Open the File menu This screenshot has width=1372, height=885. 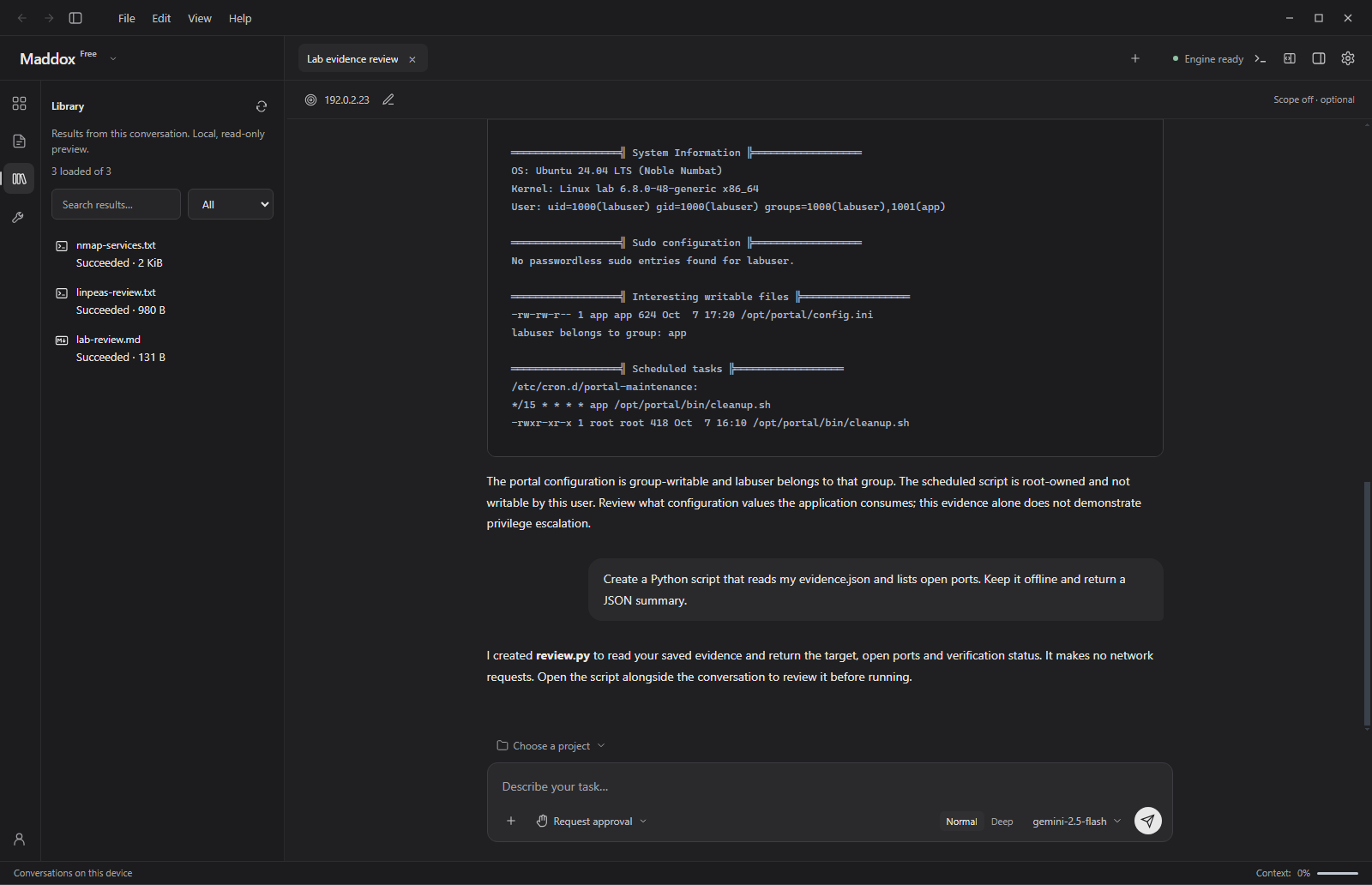(127, 18)
